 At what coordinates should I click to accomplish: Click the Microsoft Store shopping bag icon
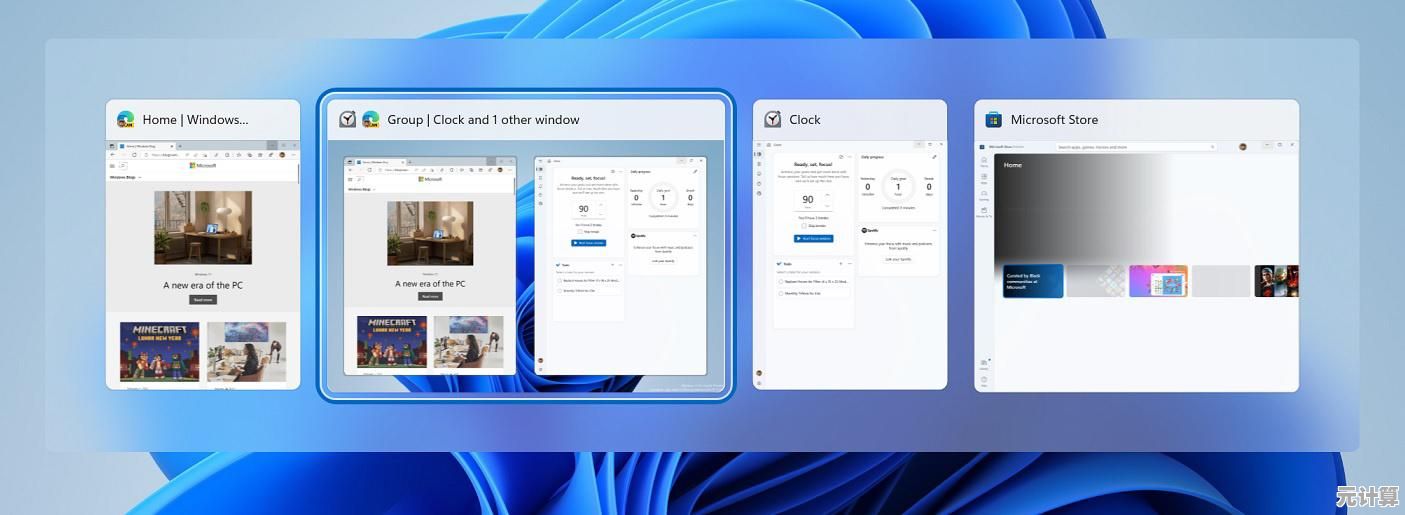tap(994, 120)
